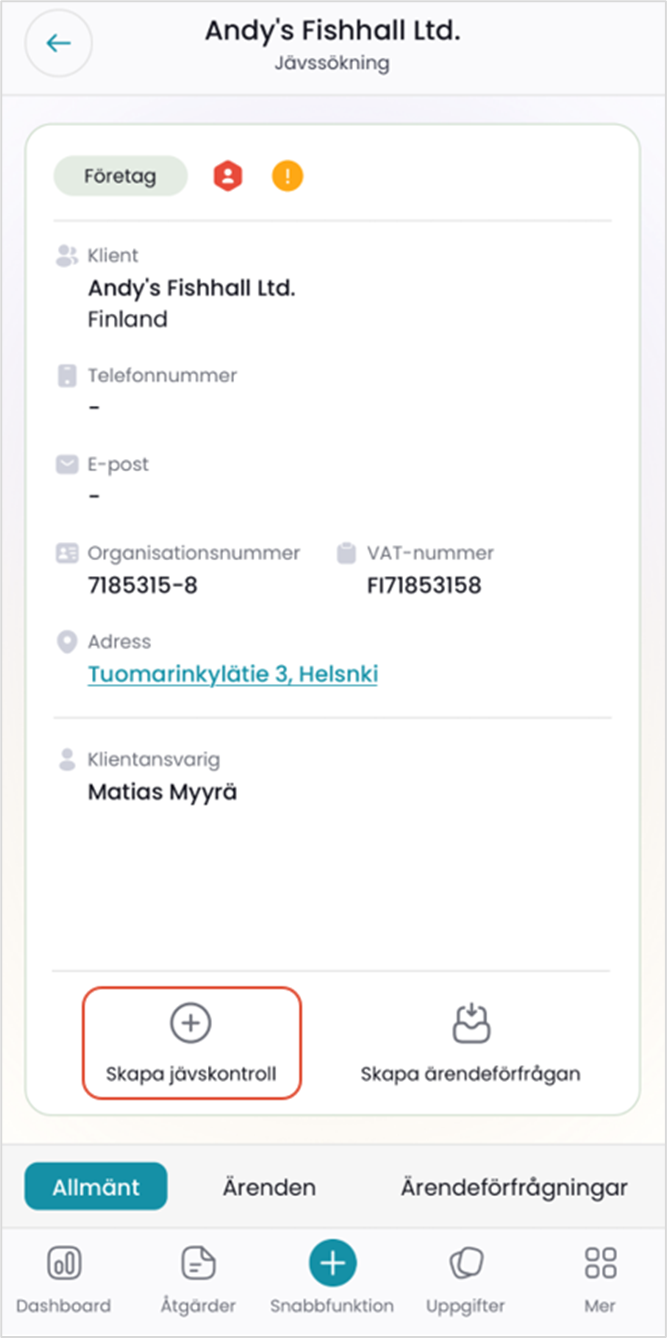Click the Skapa jävskontroll label

191,1075
